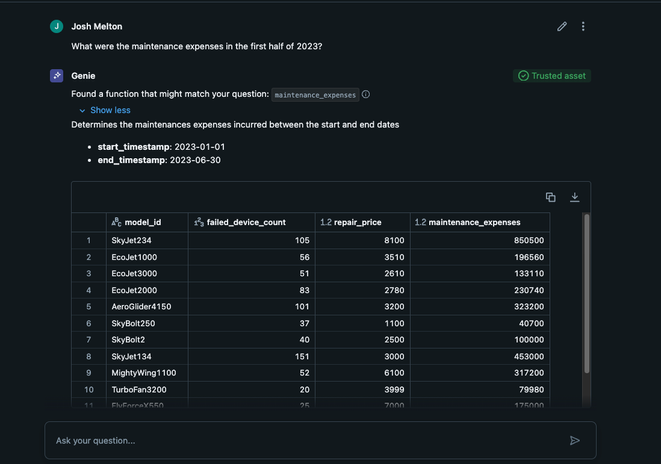
Task: Open the three-dot more options menu
Action: (x=583, y=27)
